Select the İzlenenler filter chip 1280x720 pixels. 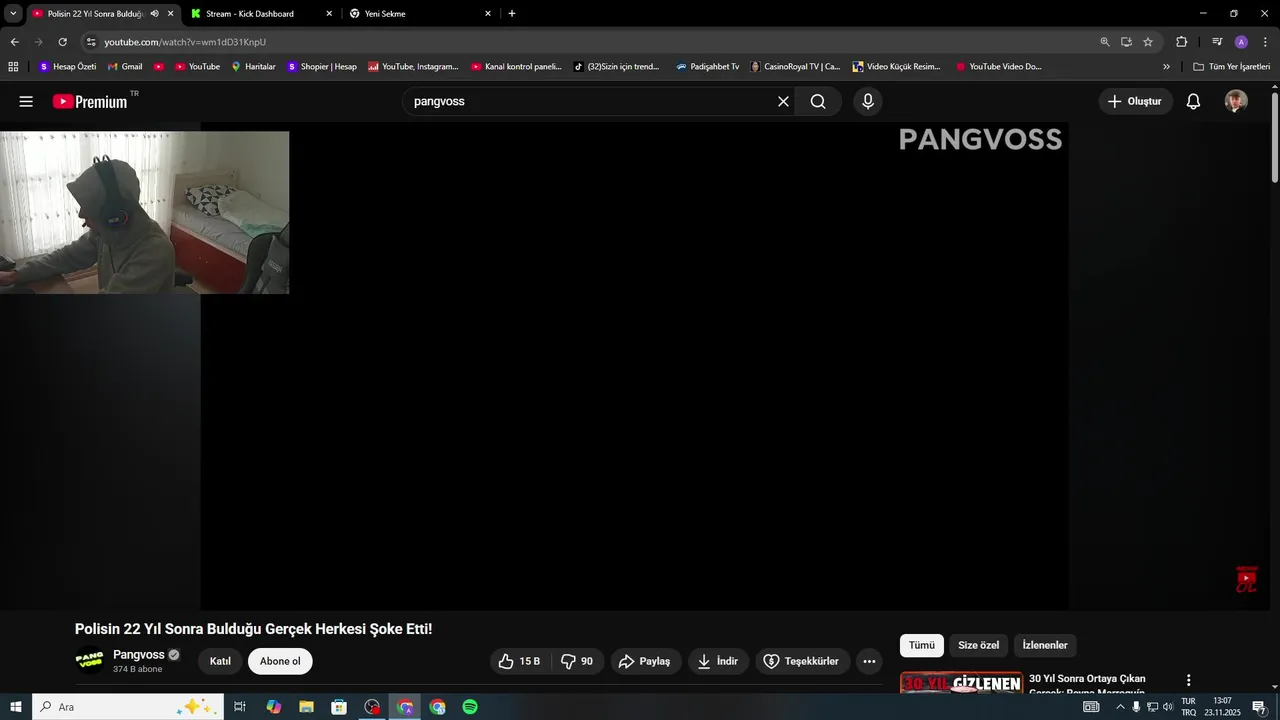[1045, 645]
